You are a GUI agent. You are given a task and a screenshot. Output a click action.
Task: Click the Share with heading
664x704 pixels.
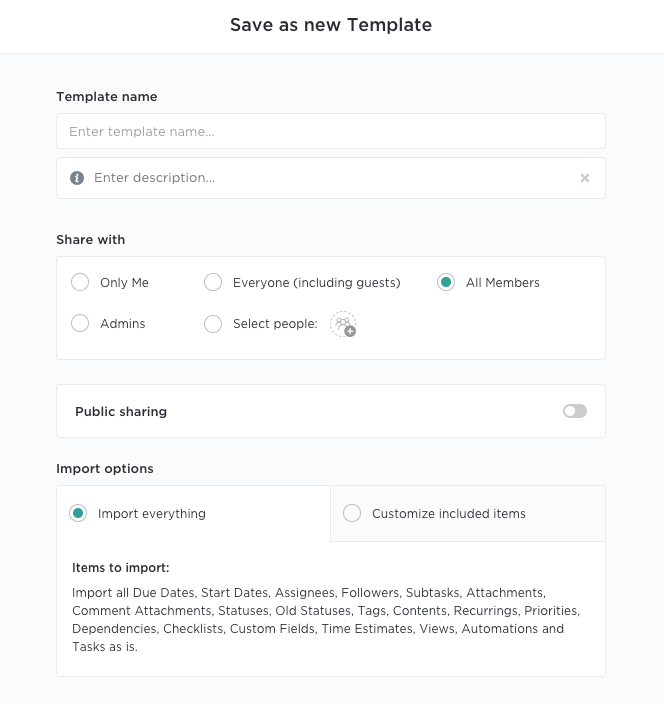click(x=91, y=240)
